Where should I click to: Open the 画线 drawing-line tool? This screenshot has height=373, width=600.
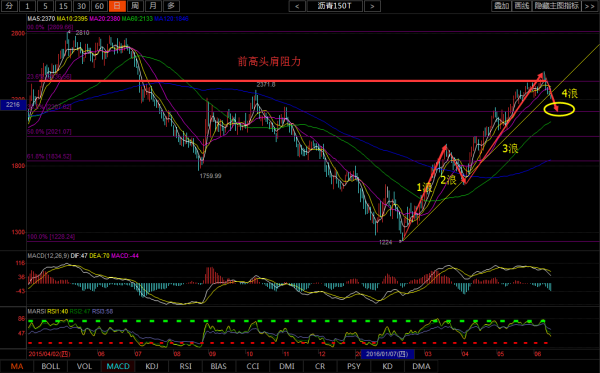click(522, 6)
